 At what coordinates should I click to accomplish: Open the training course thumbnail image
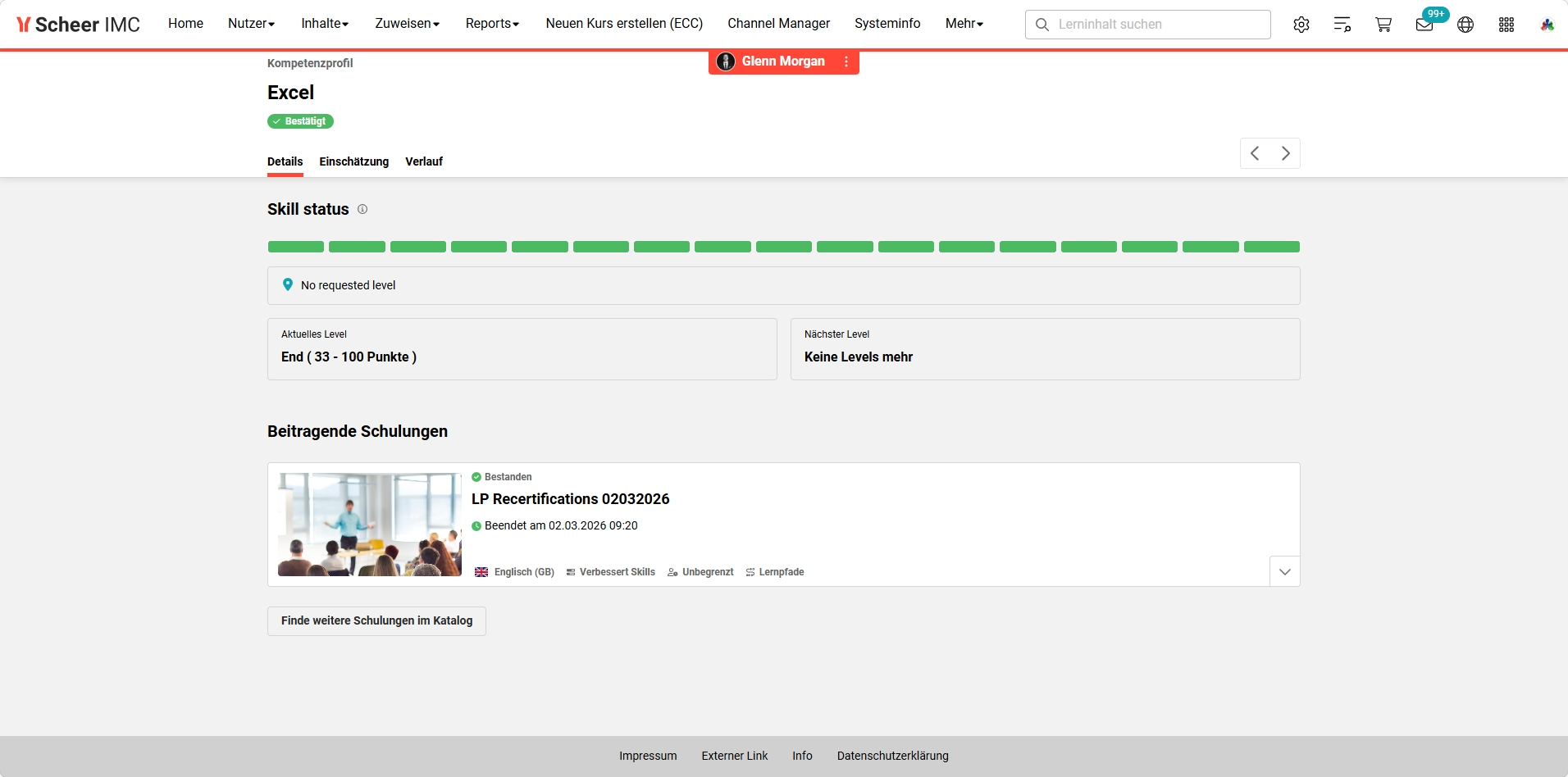[370, 525]
